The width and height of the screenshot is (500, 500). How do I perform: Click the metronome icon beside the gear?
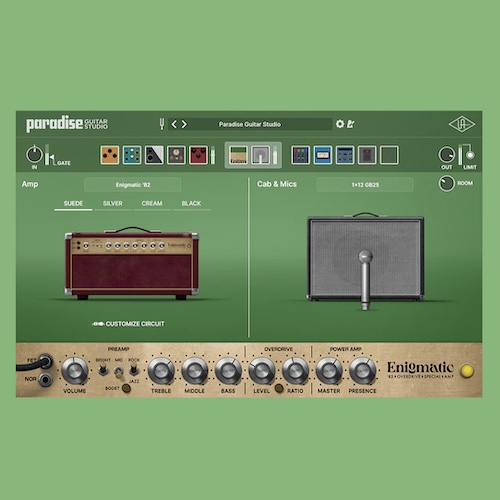click(350, 124)
